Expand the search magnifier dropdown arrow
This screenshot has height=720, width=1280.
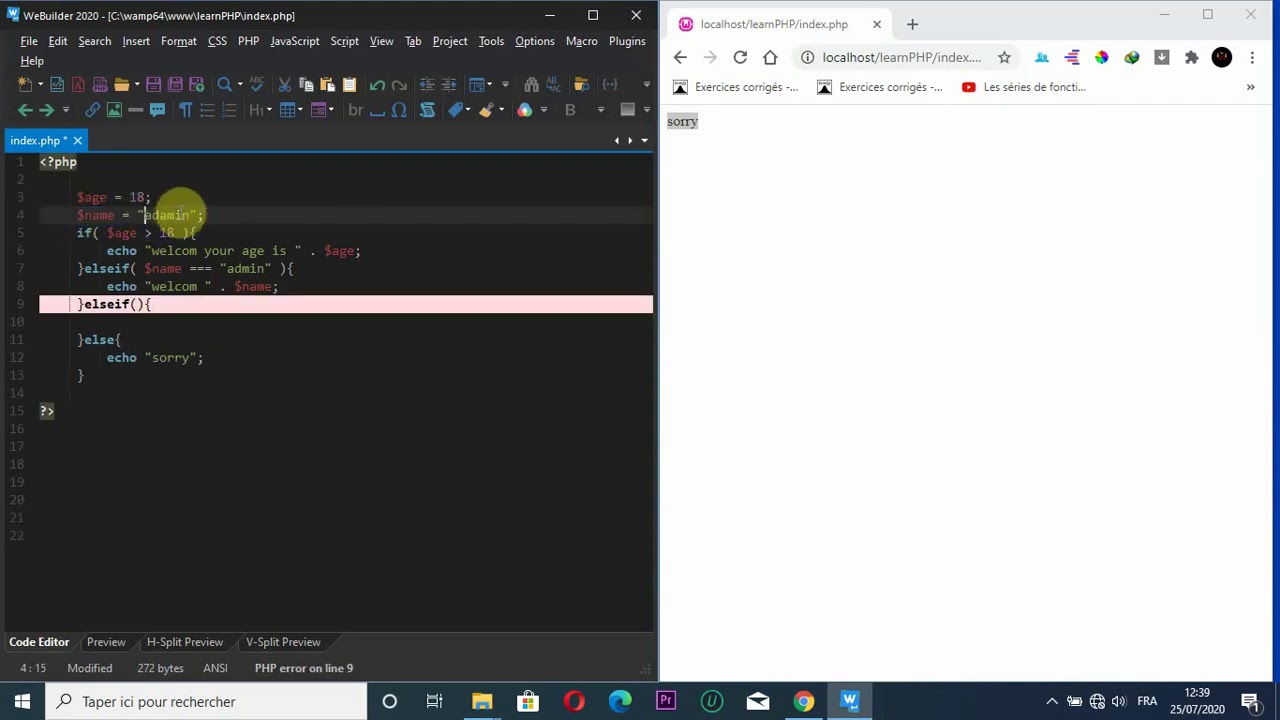click(x=240, y=85)
